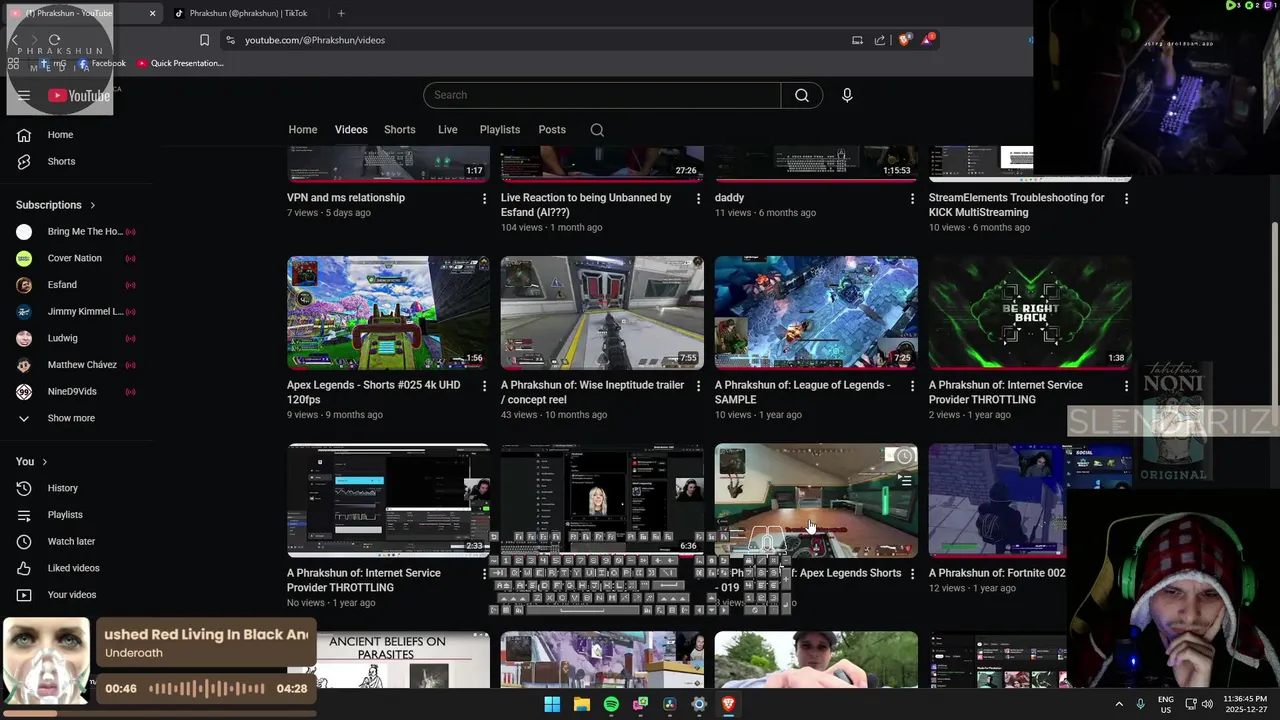The image size is (1280, 720).
Task: Click the search magnifier button beside the search box
Action: [x=802, y=95]
